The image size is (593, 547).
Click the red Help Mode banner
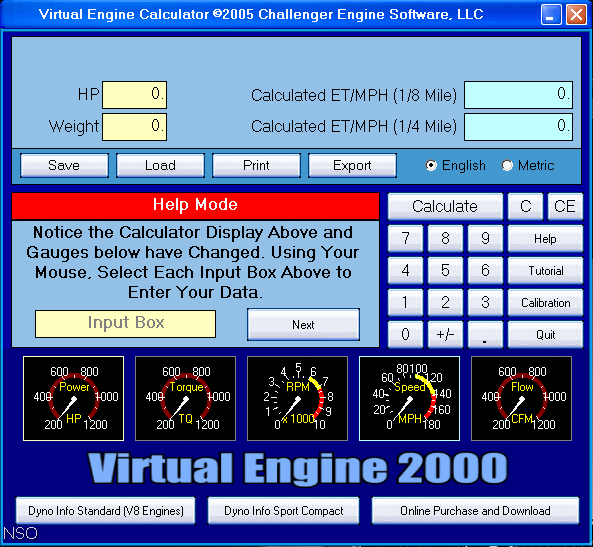(196, 206)
